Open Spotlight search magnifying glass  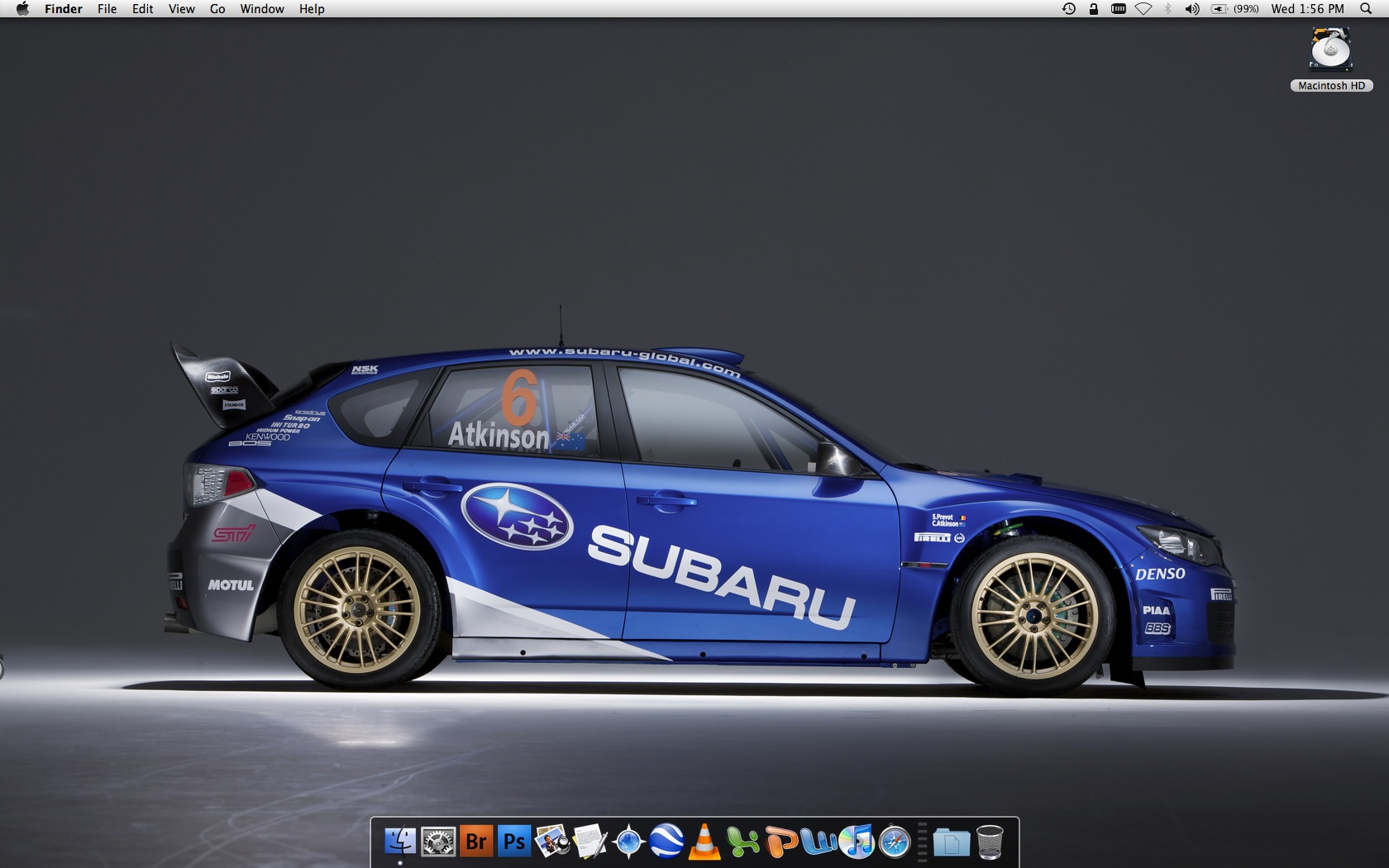[x=1366, y=9]
